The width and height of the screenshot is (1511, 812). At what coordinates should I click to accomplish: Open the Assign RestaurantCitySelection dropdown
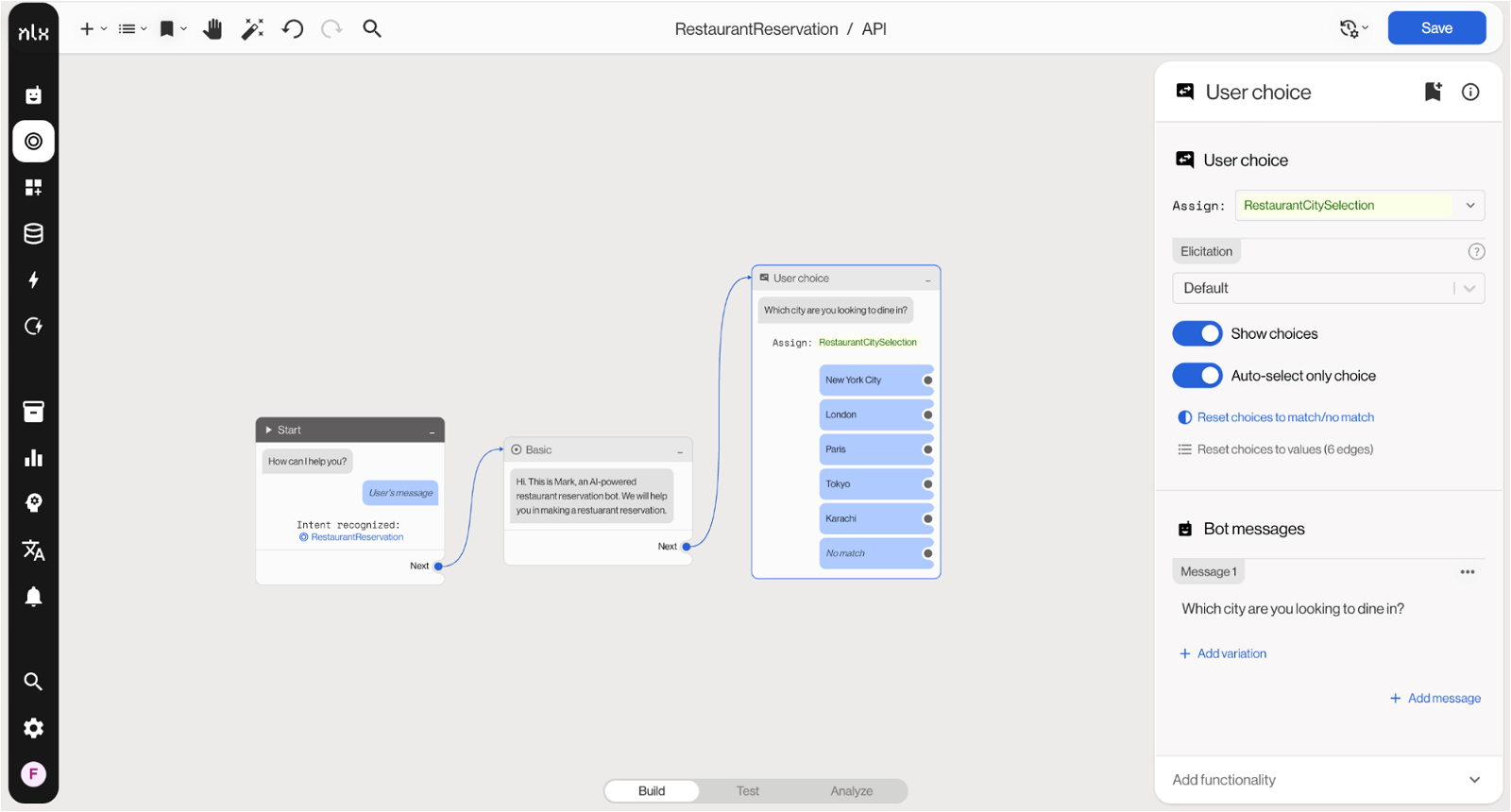point(1359,206)
